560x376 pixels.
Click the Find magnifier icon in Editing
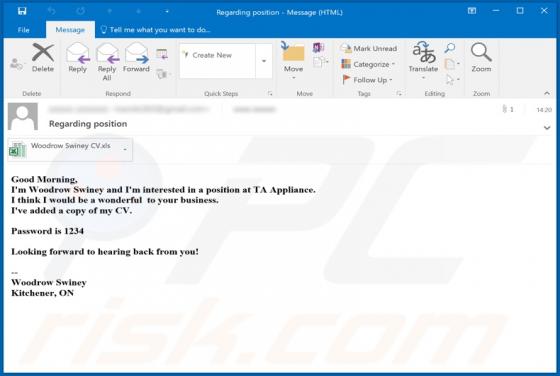click(x=450, y=48)
